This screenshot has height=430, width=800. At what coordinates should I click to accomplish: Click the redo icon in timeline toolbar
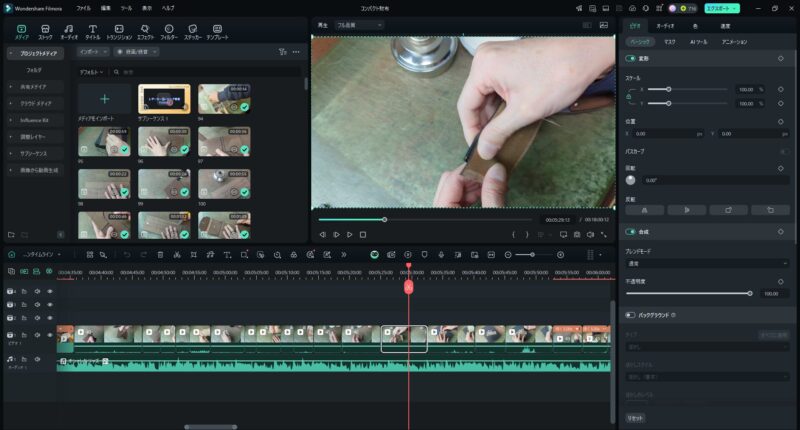point(143,255)
